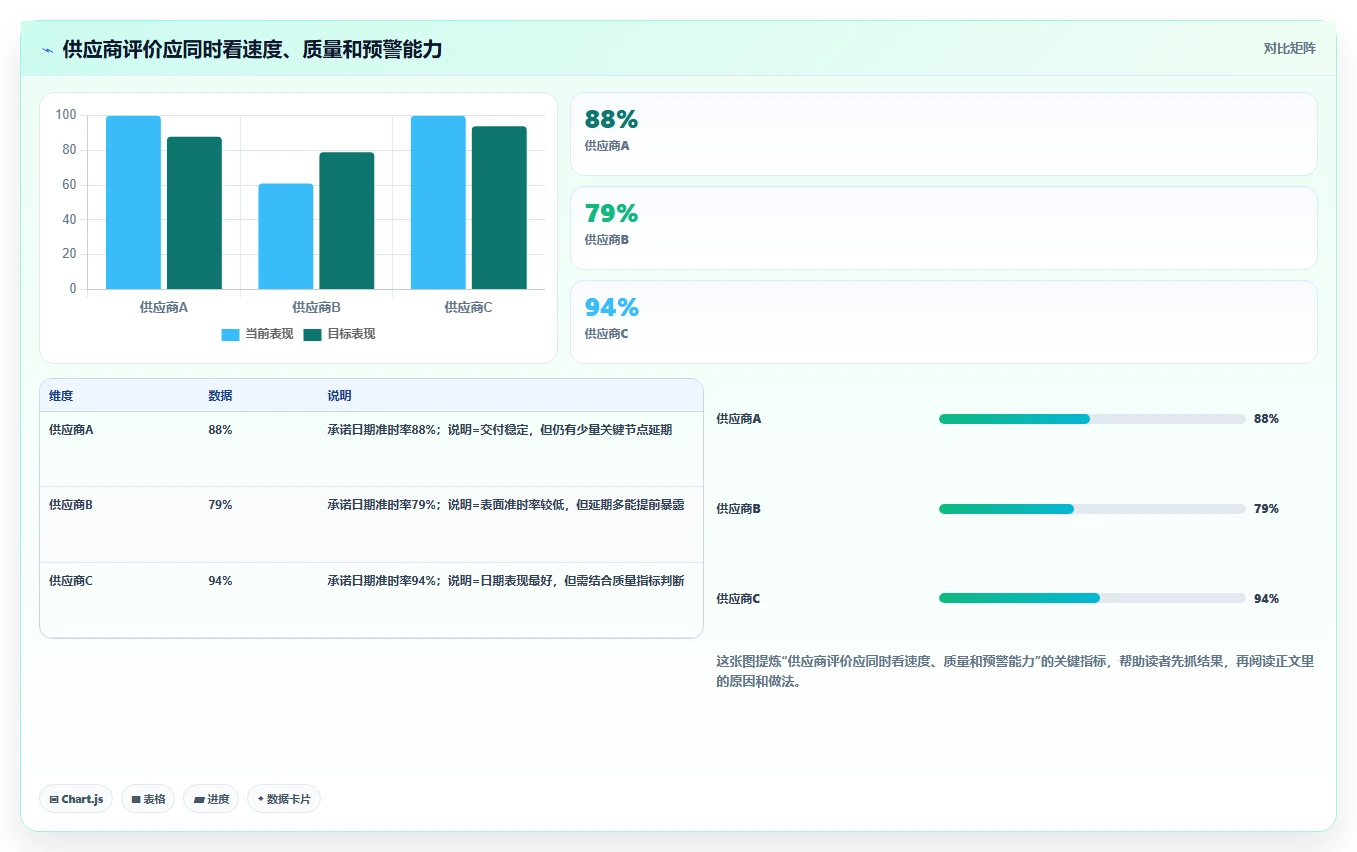
Task: Click the 对比矩阵 label in the header
Action: [1290, 48]
